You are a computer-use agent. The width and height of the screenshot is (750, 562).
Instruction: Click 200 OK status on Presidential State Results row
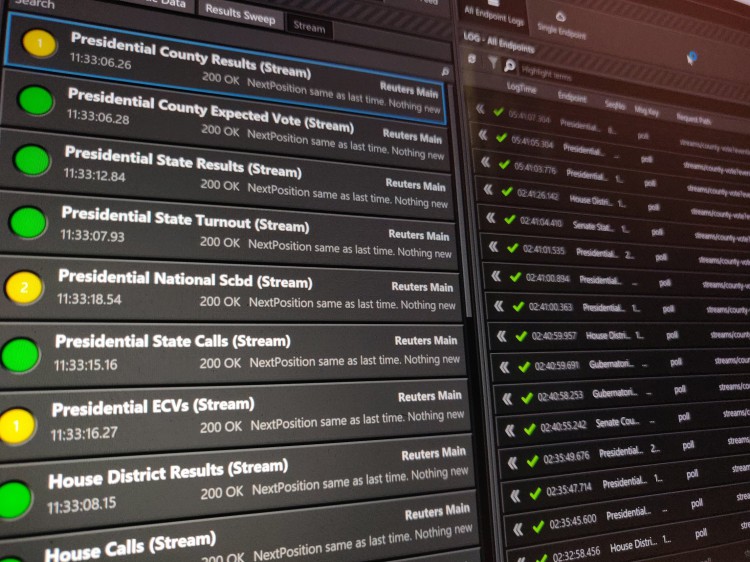tap(220, 185)
